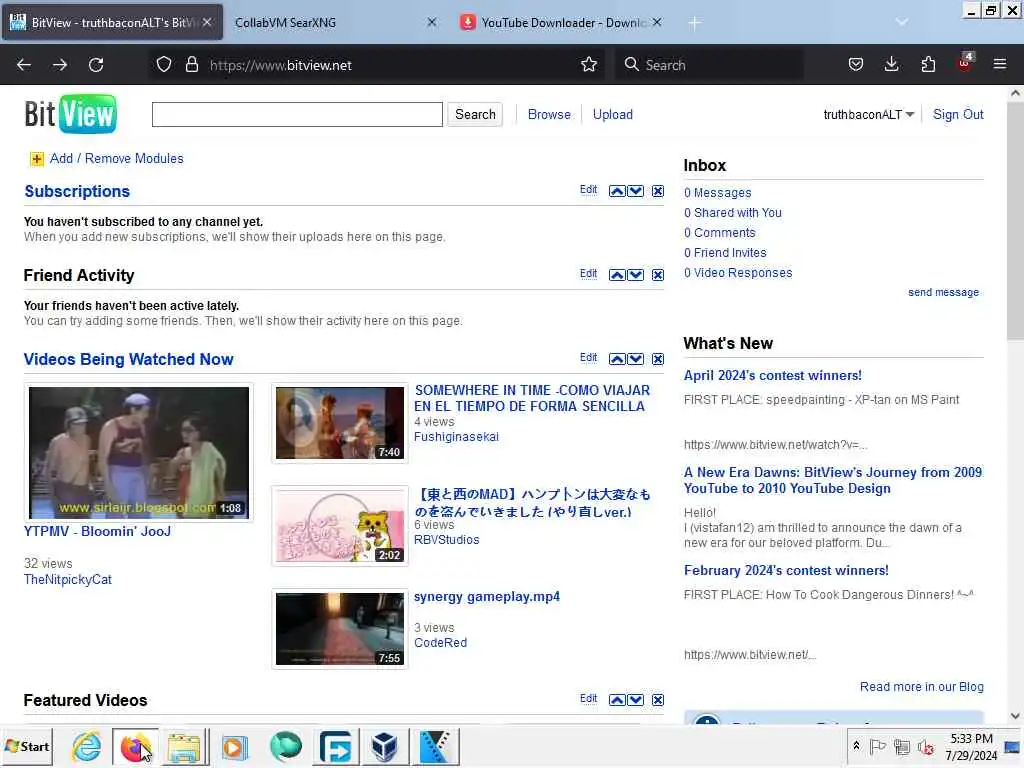Move the Friend Activity module up
The image size is (1024, 768).
tap(617, 275)
